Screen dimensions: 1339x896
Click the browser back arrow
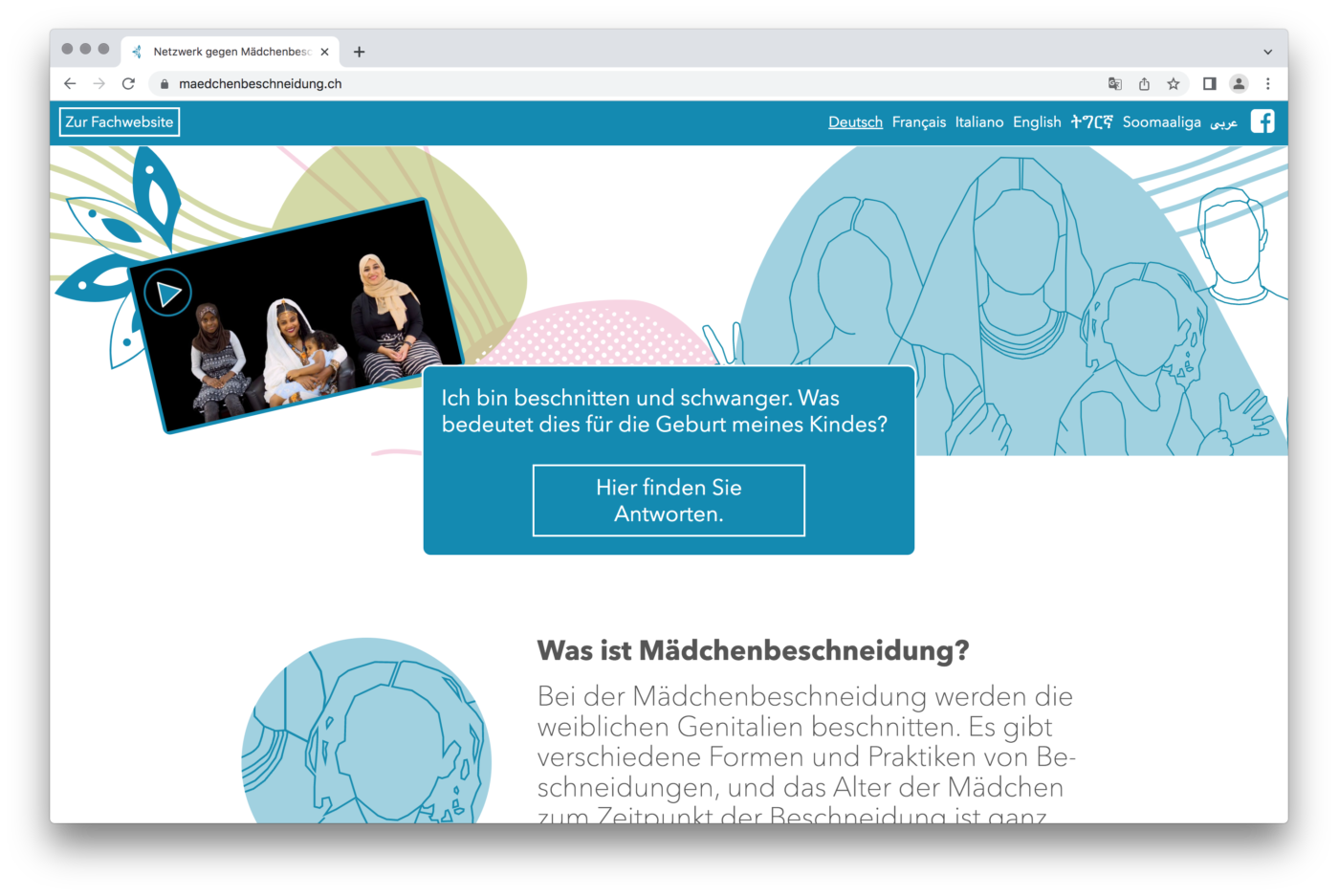[x=70, y=83]
